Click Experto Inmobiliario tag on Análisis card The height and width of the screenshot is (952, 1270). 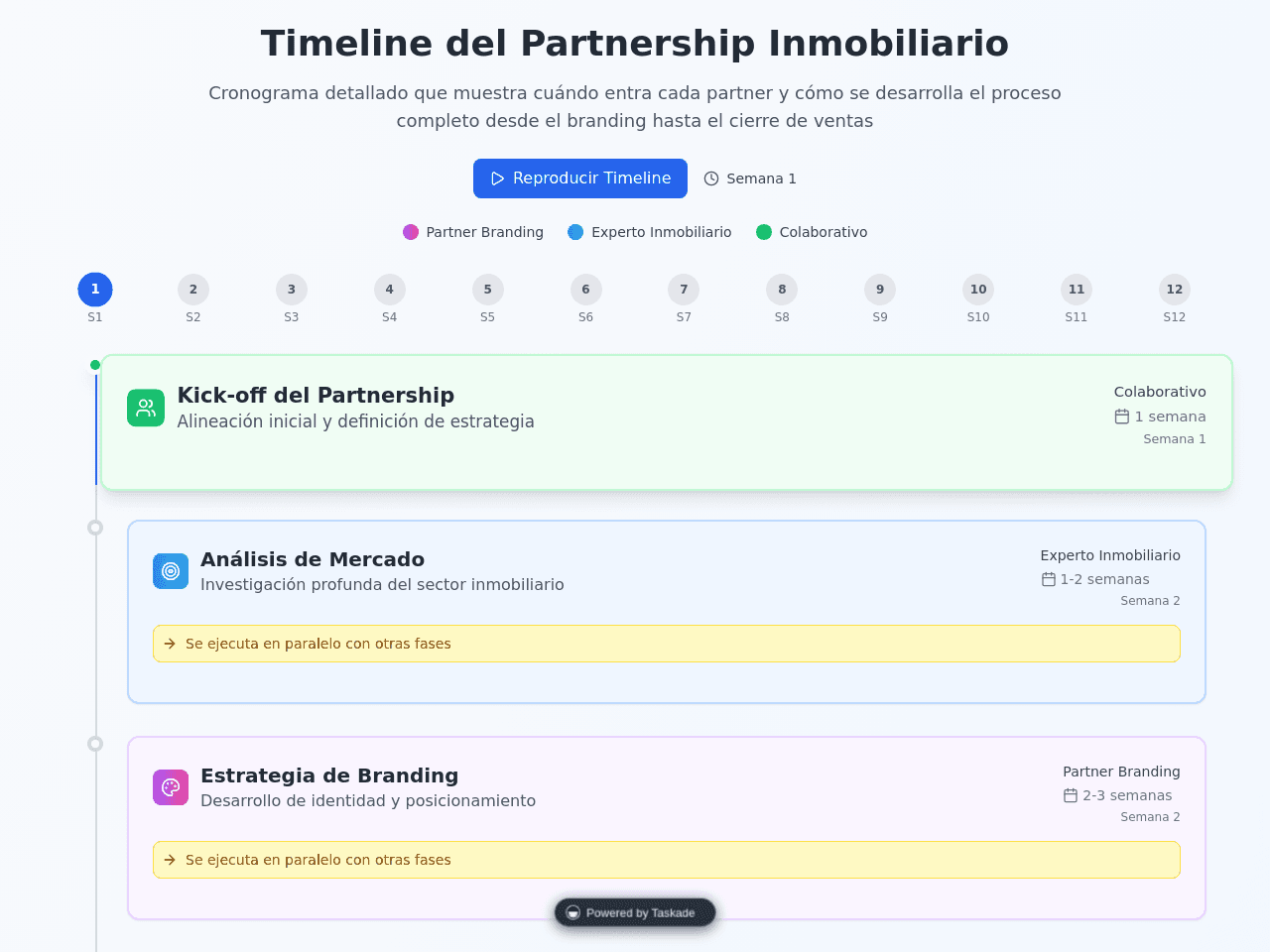[x=1110, y=555]
